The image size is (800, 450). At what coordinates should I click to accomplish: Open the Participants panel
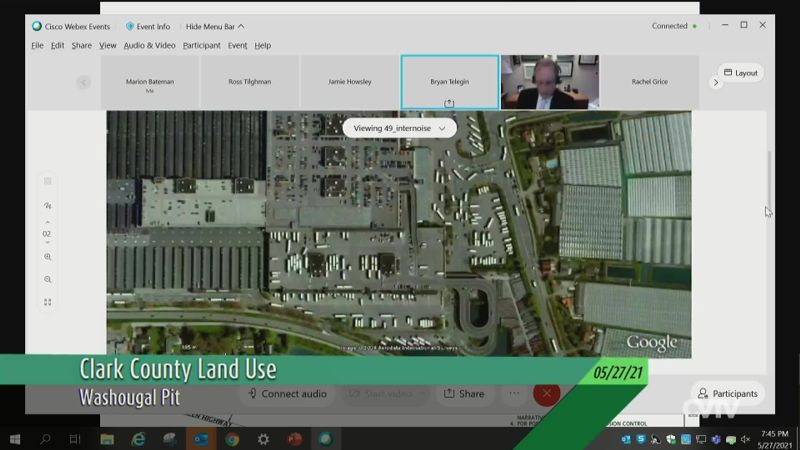(x=728, y=393)
